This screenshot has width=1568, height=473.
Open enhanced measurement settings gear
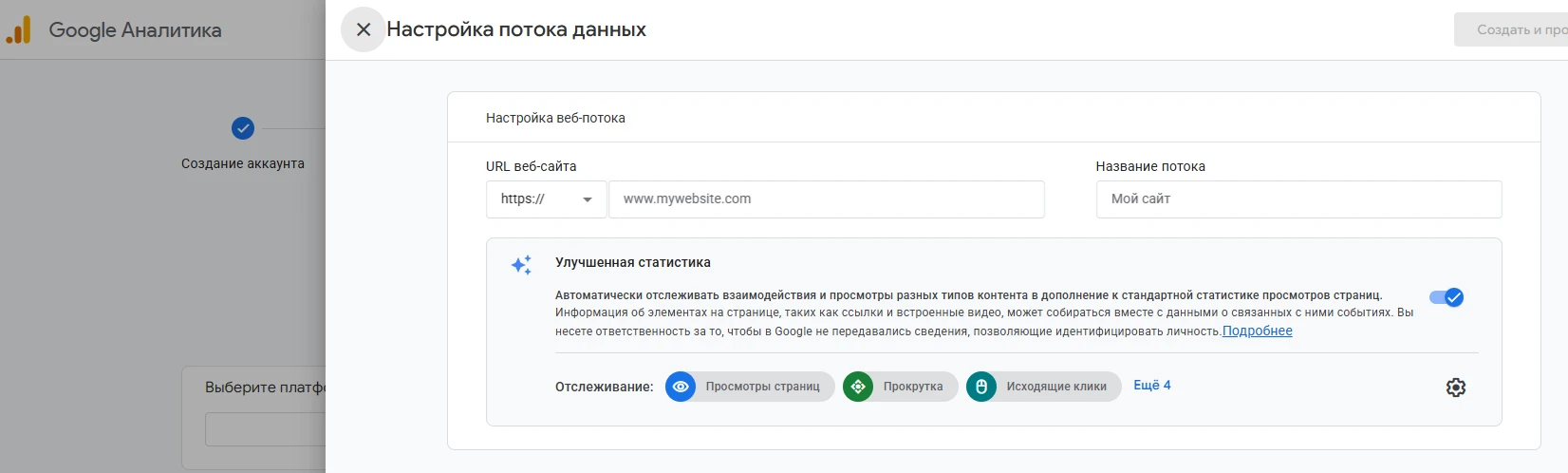click(1456, 388)
